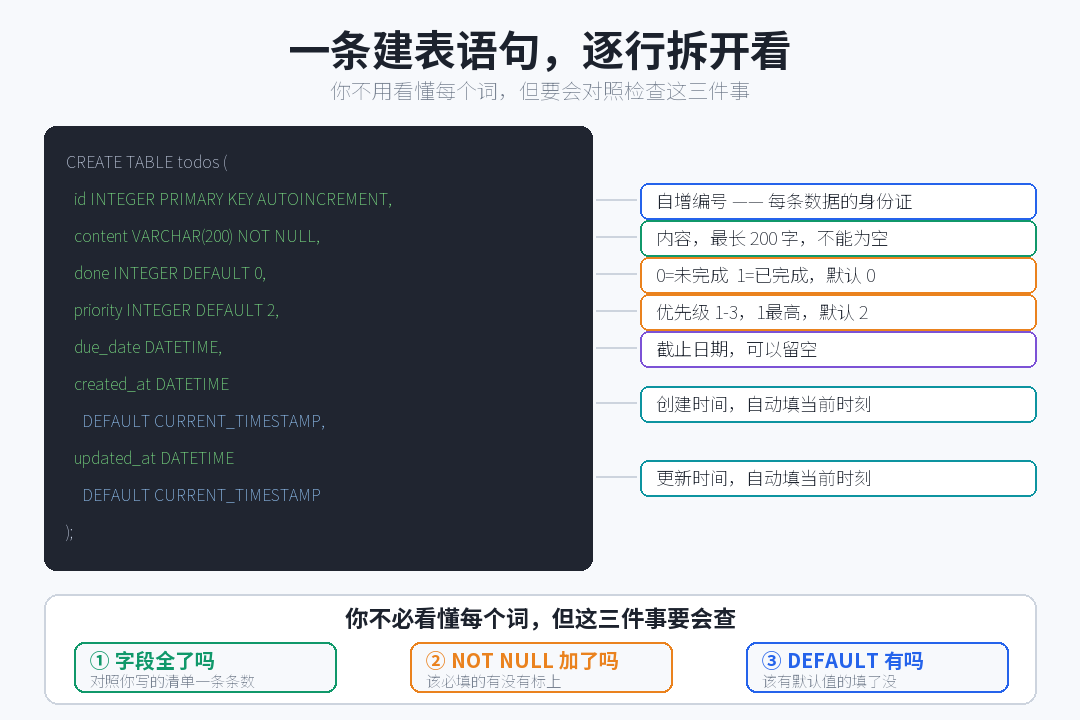The height and width of the screenshot is (720, 1080).
Task: Click the heading 你不必看懂每个词，但这三件事要会查
Action: 540,619
